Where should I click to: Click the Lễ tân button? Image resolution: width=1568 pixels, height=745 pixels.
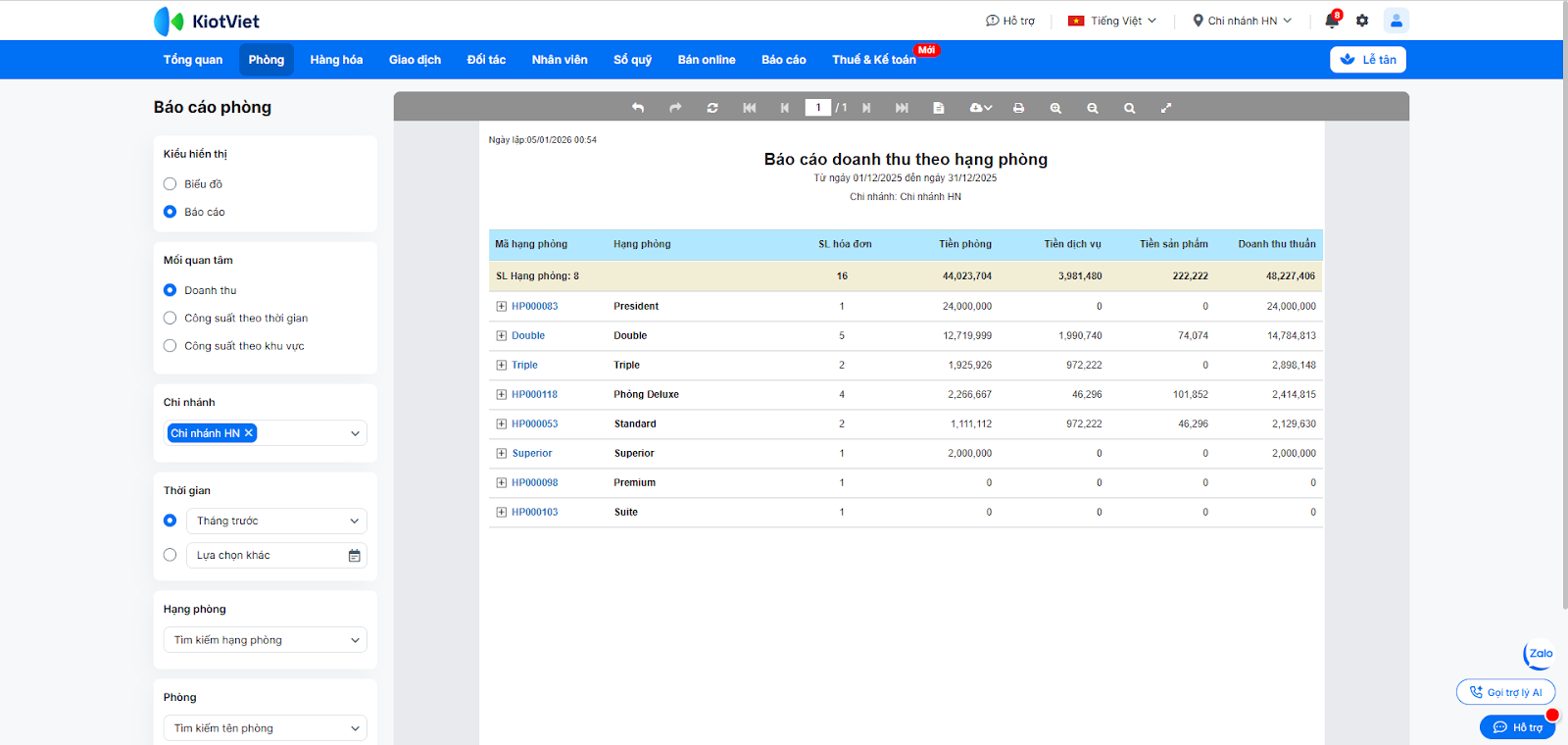(x=1368, y=60)
